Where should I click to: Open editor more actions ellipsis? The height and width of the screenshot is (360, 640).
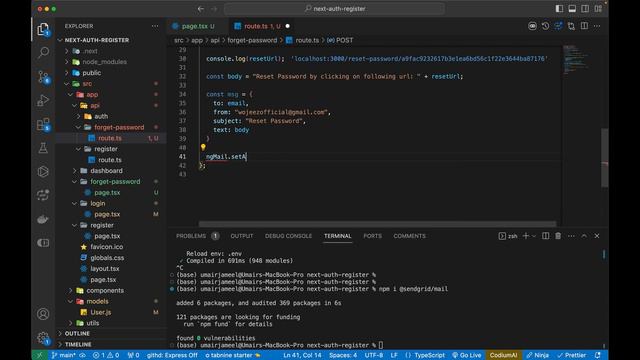(597, 26)
